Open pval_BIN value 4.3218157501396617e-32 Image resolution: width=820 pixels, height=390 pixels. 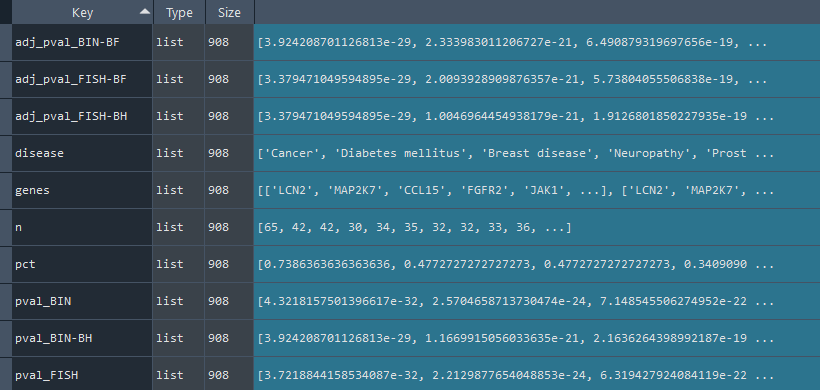[537, 302]
